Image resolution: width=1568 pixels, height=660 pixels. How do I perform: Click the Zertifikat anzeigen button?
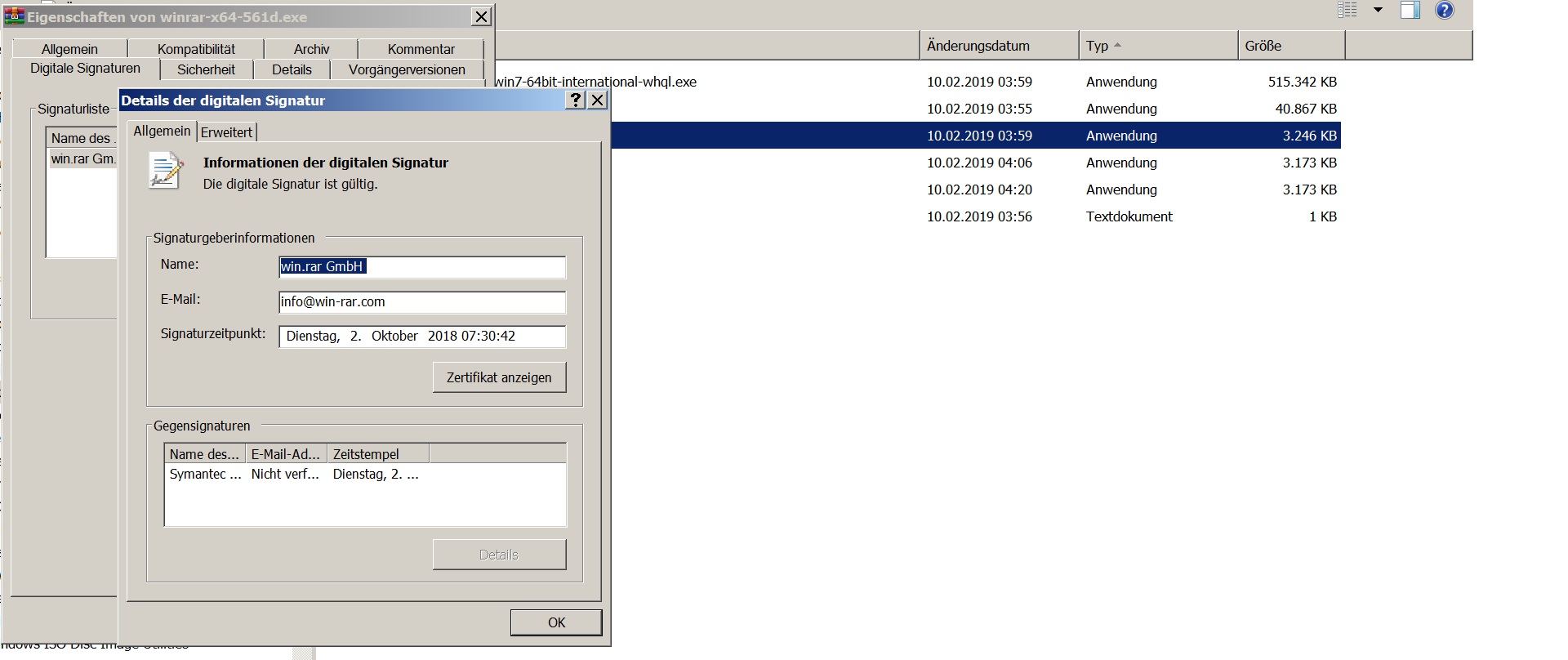click(499, 377)
